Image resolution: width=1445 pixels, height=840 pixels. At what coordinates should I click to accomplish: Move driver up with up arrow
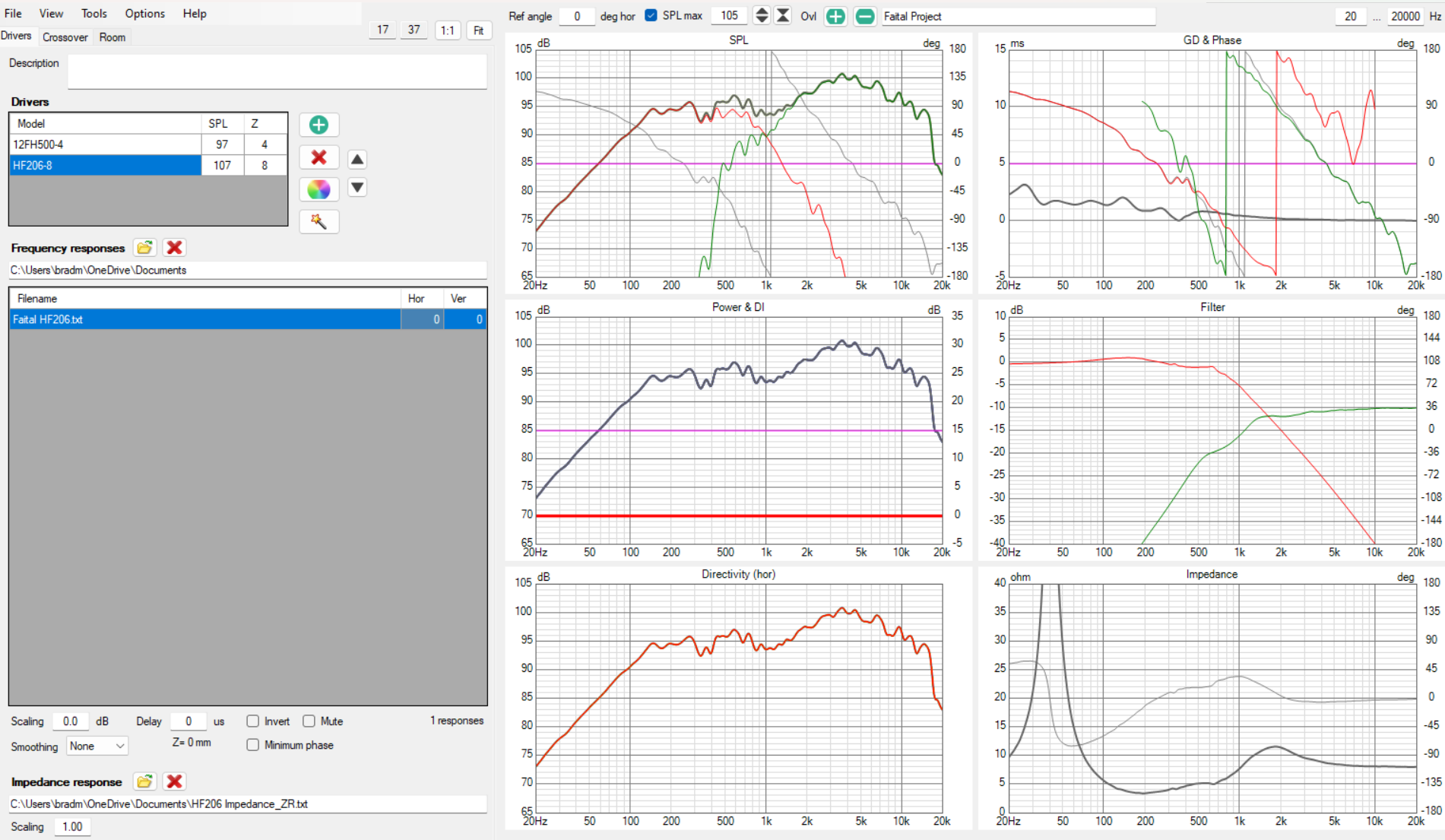pos(357,159)
